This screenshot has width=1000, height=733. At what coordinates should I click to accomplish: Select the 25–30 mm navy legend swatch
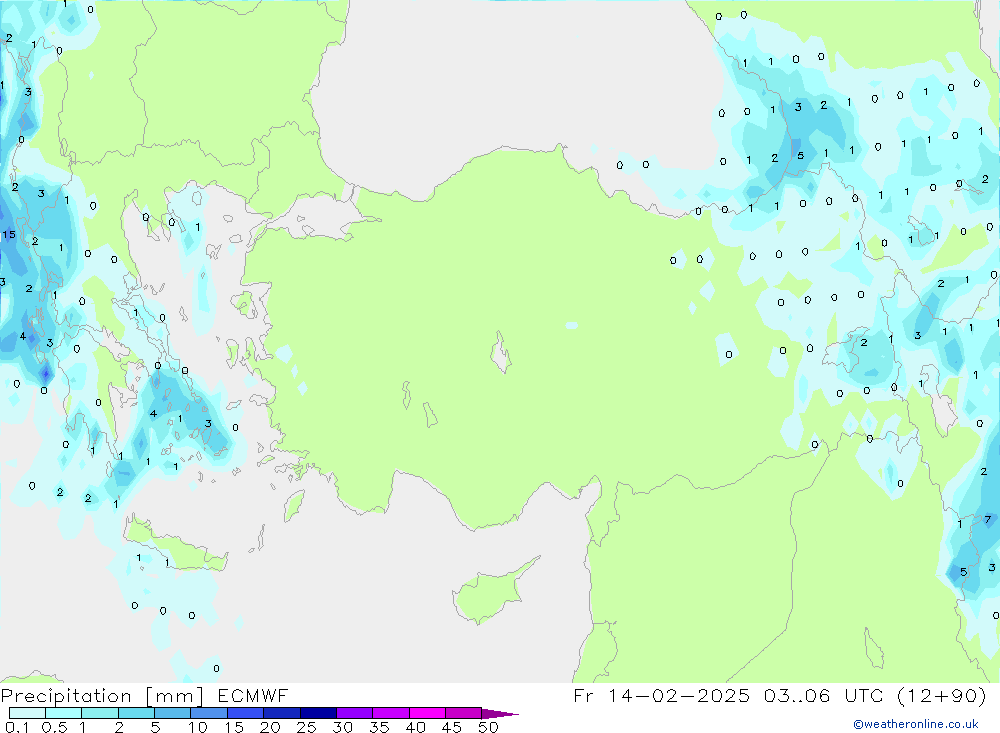318,713
